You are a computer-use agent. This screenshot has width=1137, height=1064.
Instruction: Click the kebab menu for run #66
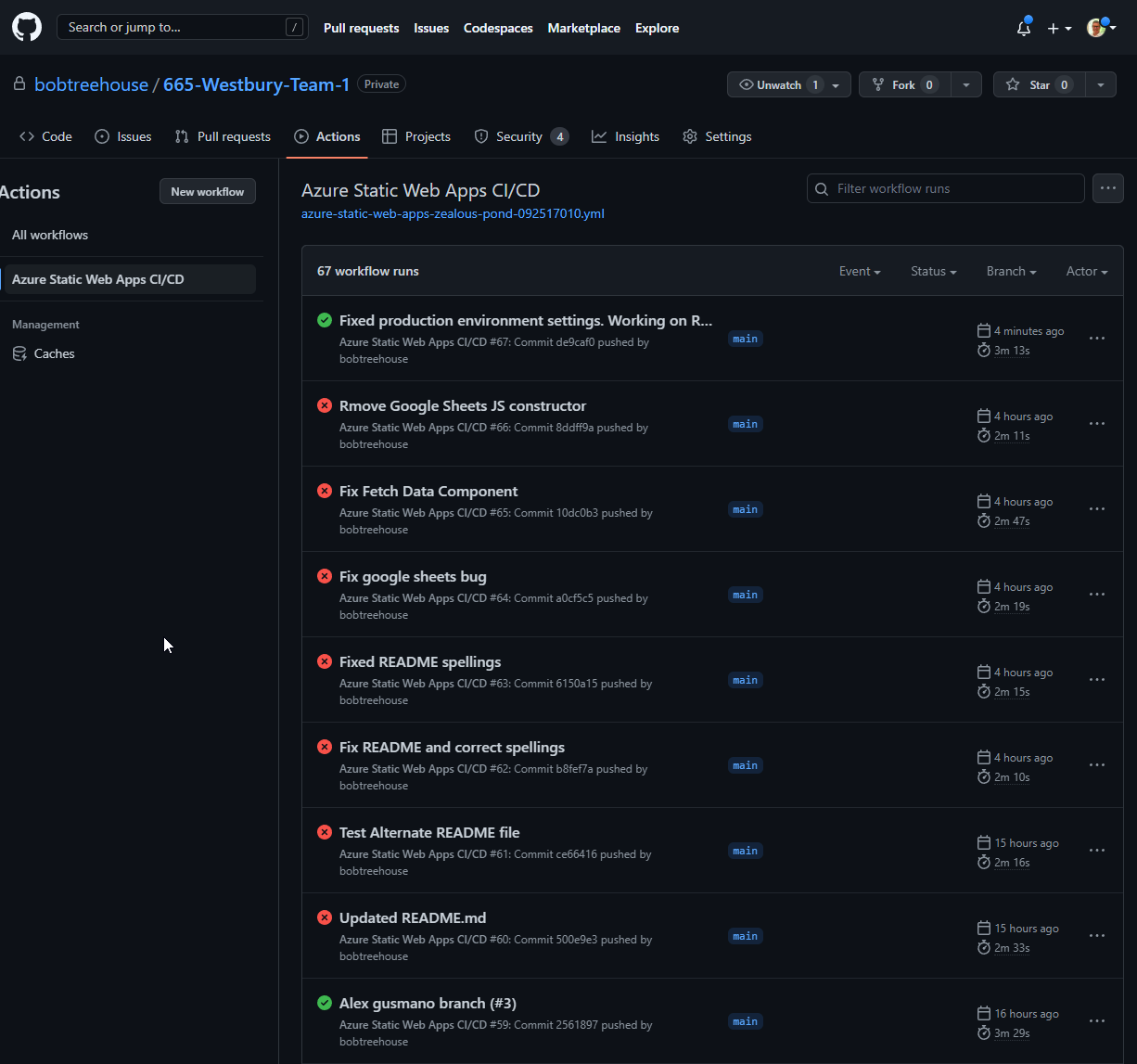pyautogui.click(x=1097, y=424)
